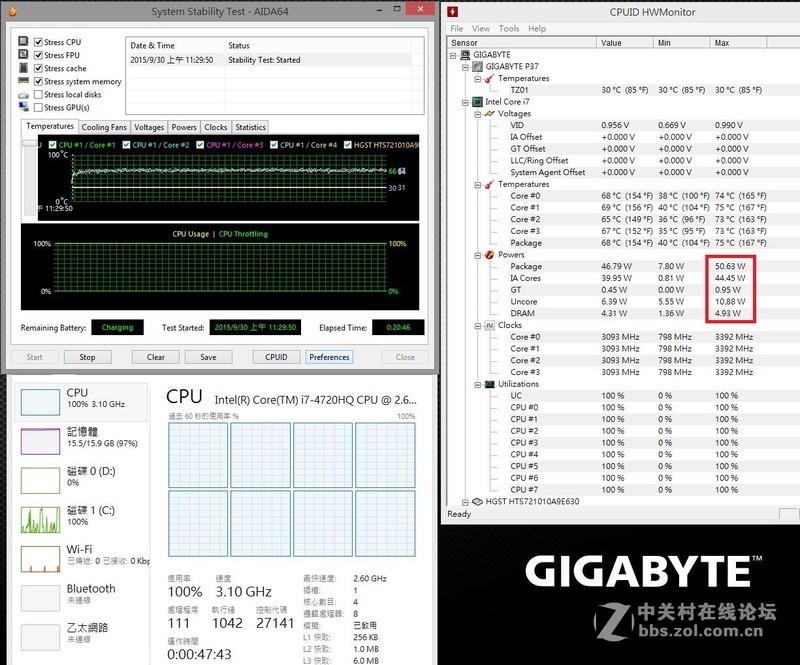Viewport: 800px width, 665px height.
Task: Click the GIGABYTE P37 motherboard icon
Action: pyautogui.click(x=478, y=65)
